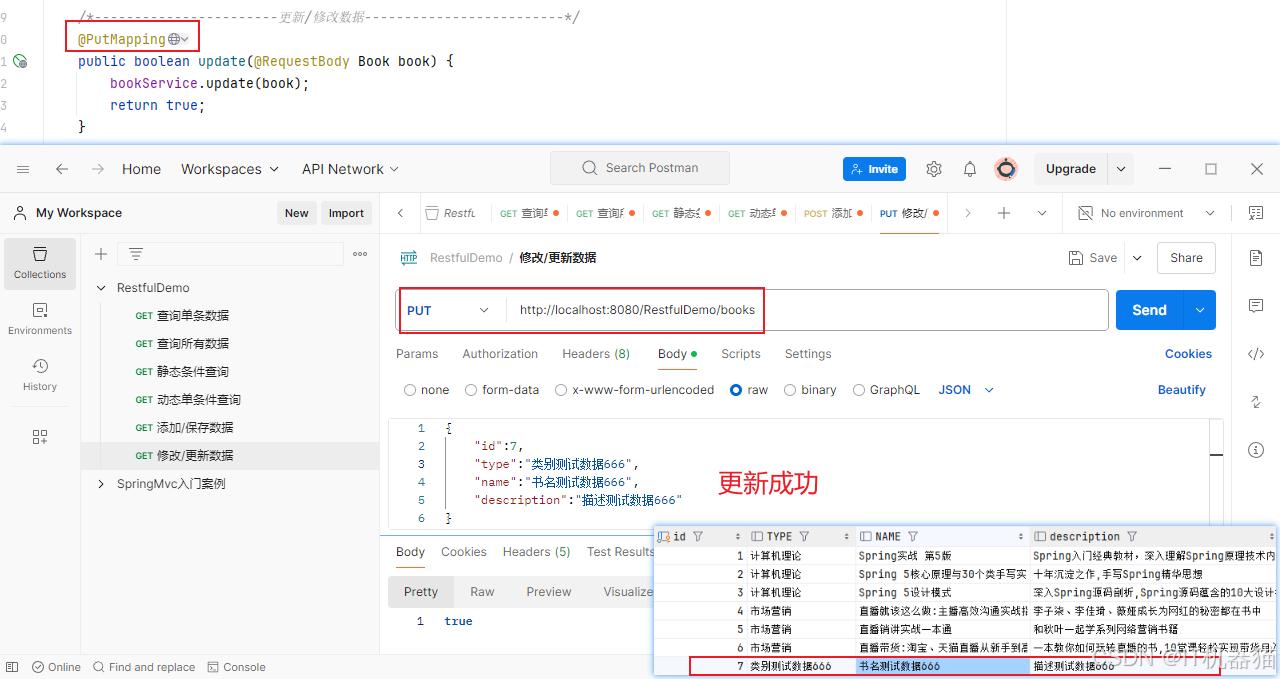Switch to Authorization tab
1280x679 pixels.
pos(500,354)
